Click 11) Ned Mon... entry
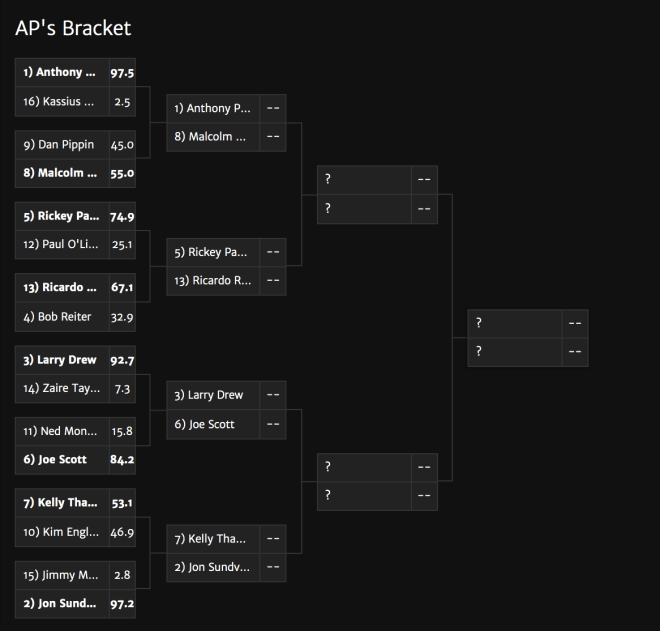Viewport: 660px width, 631px height. pyautogui.click(x=75, y=431)
